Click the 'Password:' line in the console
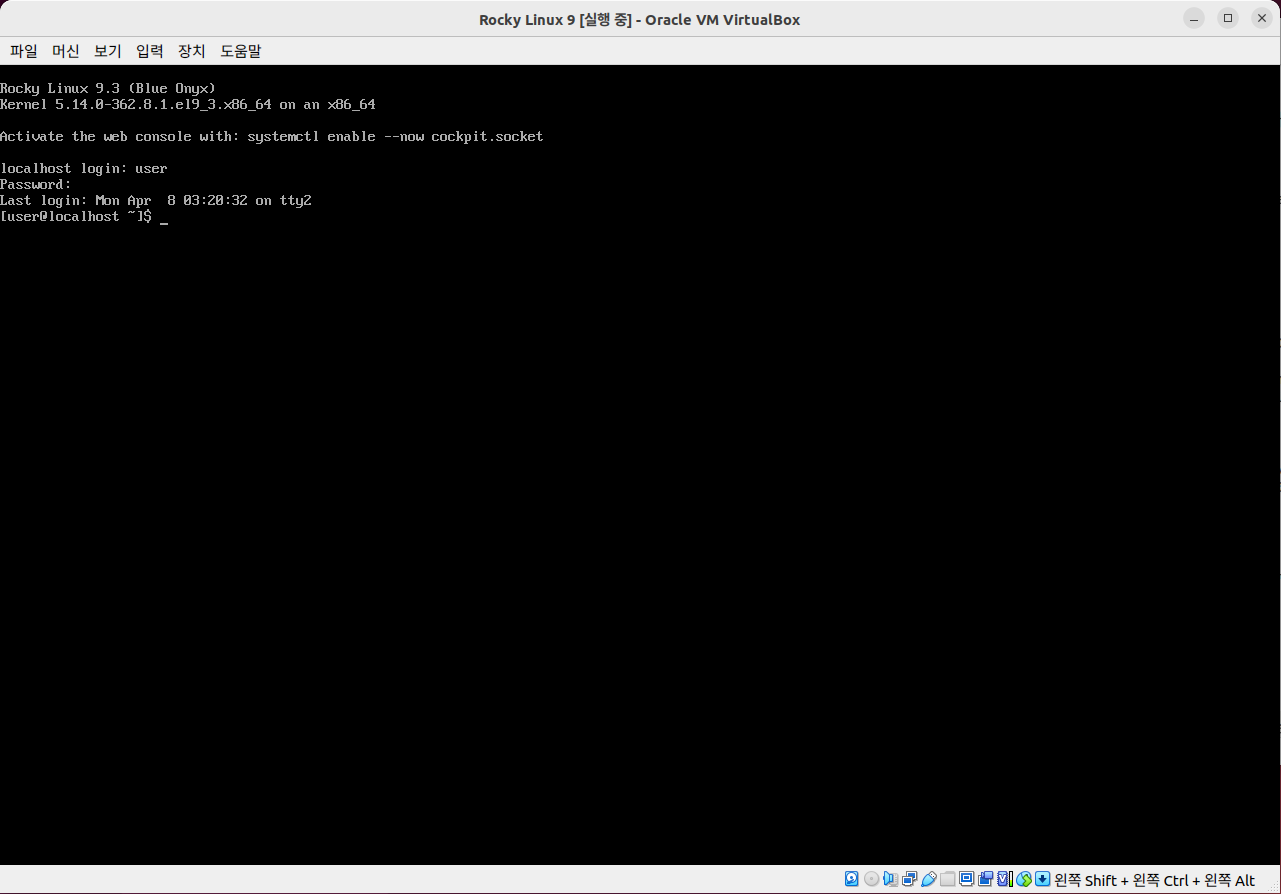Screen dimensions: 1281x894 (x=36, y=184)
